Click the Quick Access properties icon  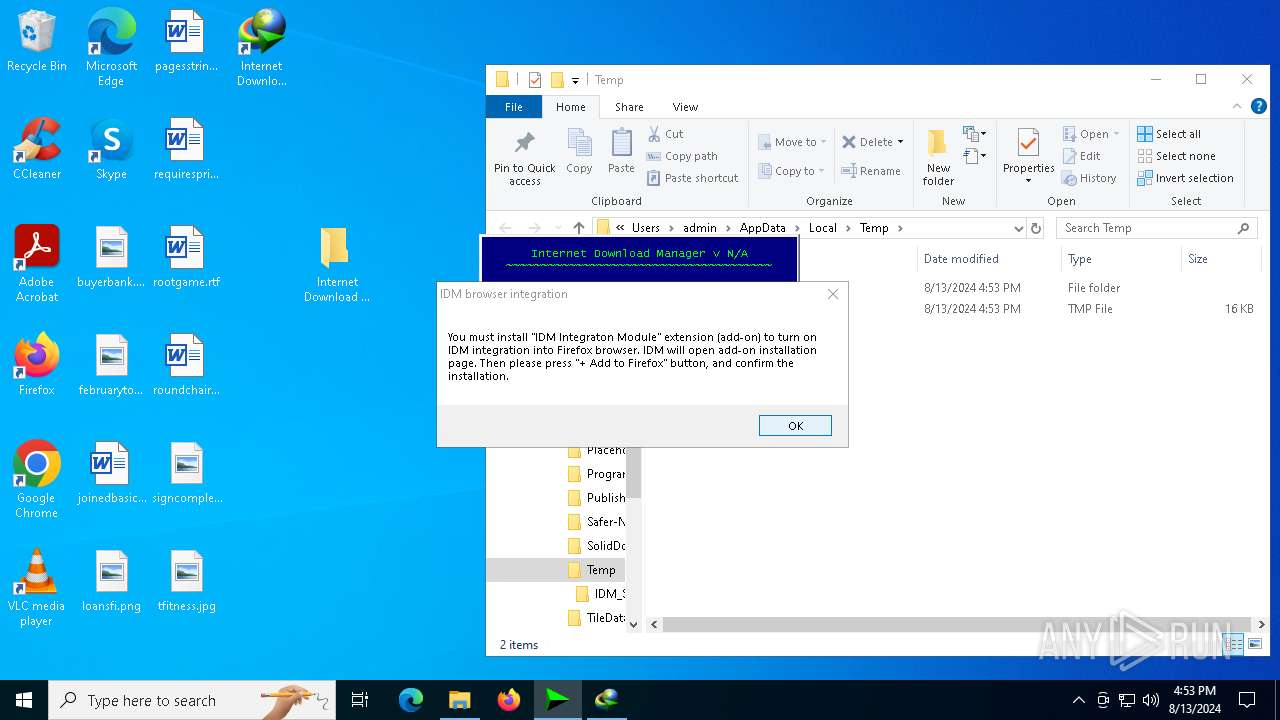click(535, 80)
